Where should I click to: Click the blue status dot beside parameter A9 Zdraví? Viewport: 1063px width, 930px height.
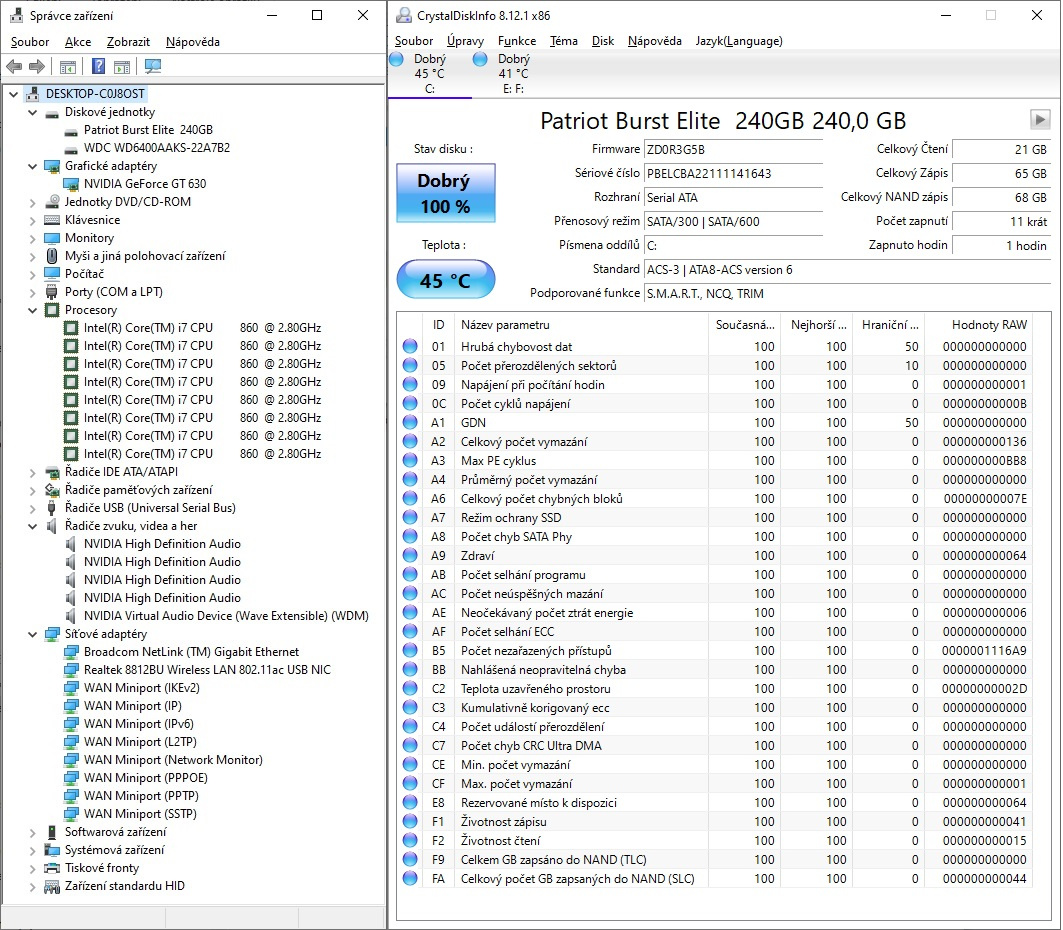click(409, 556)
